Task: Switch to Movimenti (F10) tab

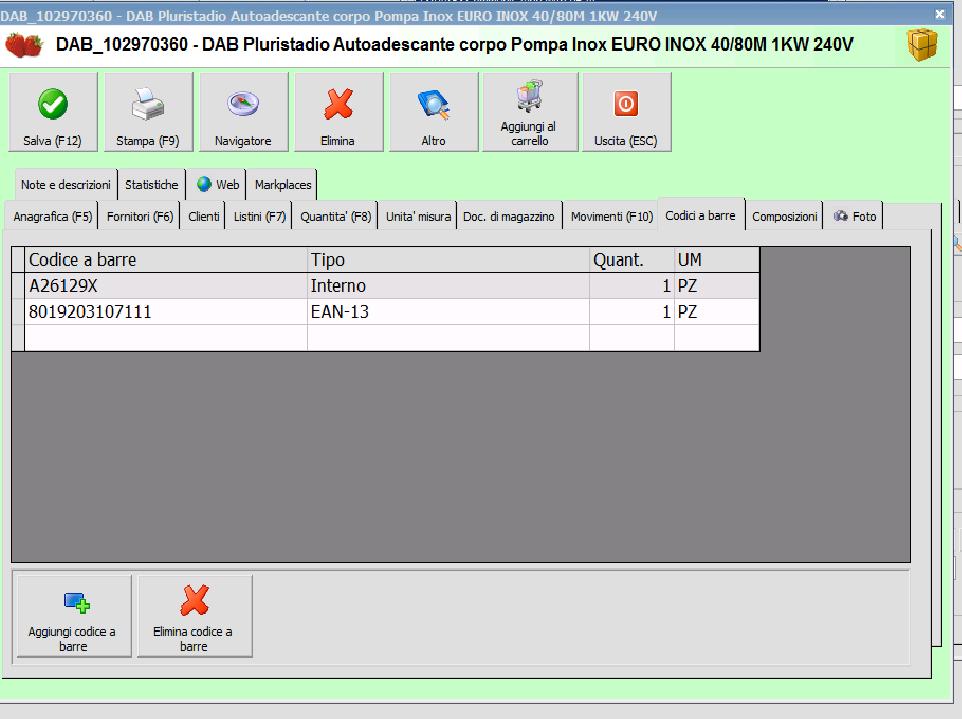Action: pos(612,217)
